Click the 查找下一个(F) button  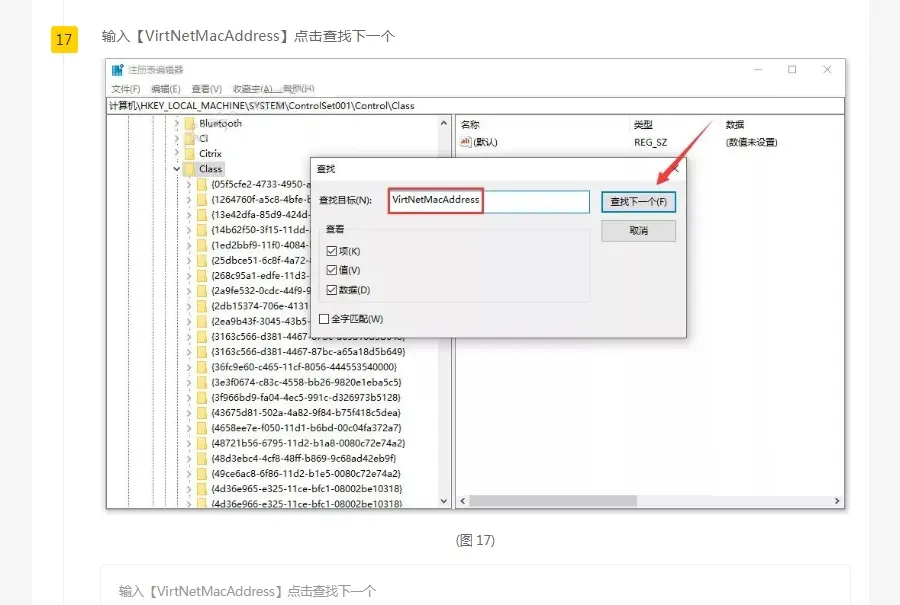pos(638,202)
